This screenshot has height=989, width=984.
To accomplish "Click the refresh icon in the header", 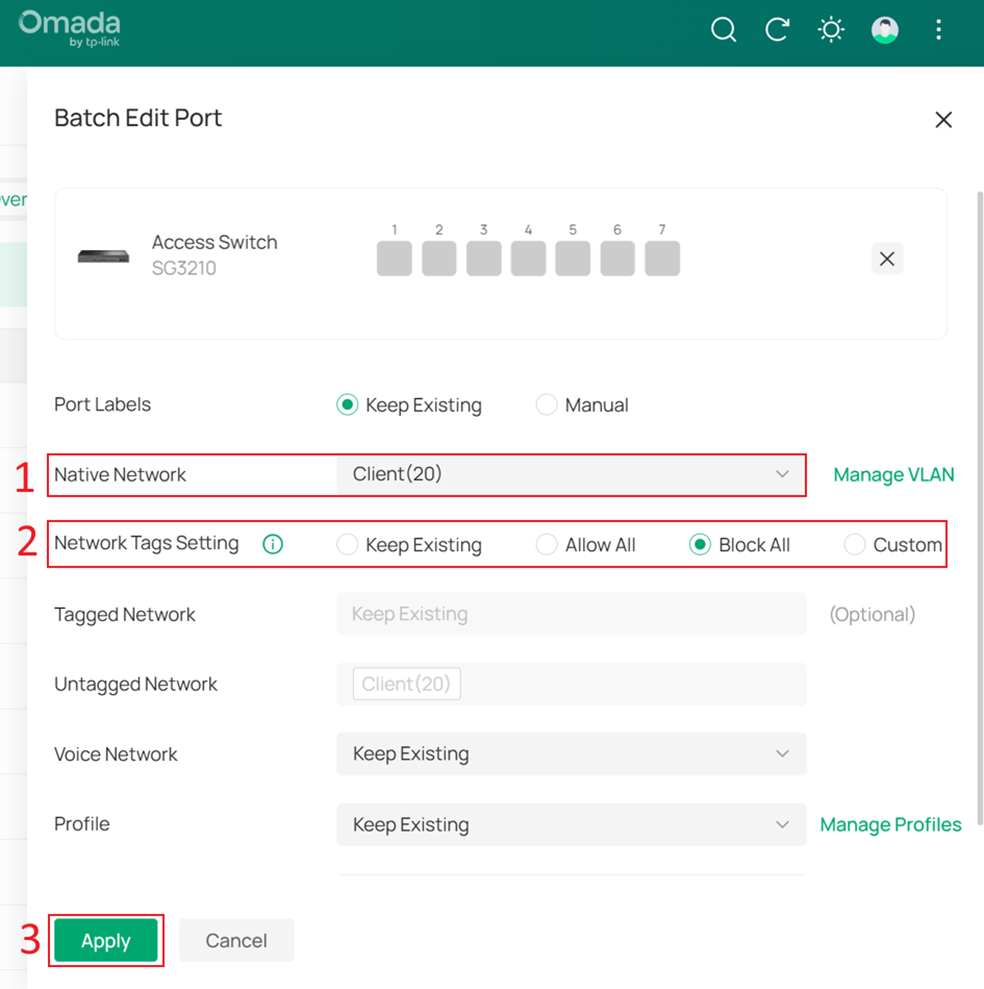I will coord(777,30).
